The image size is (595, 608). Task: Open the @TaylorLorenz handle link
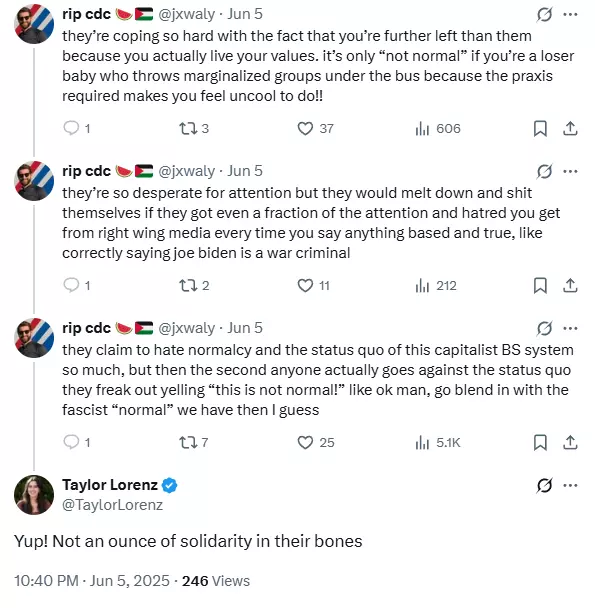pyautogui.click(x=112, y=505)
